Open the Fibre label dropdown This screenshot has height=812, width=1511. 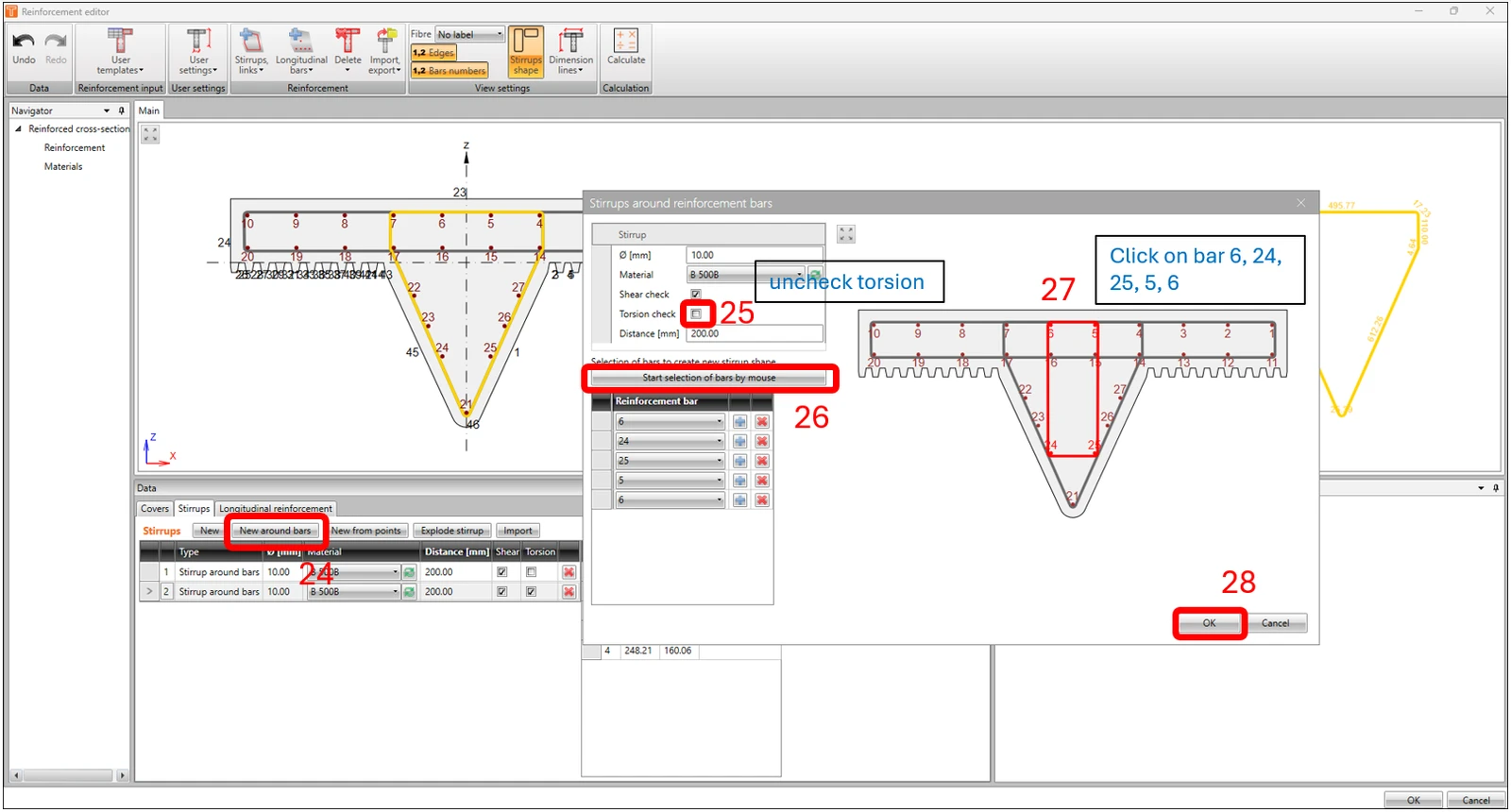pyautogui.click(x=470, y=35)
